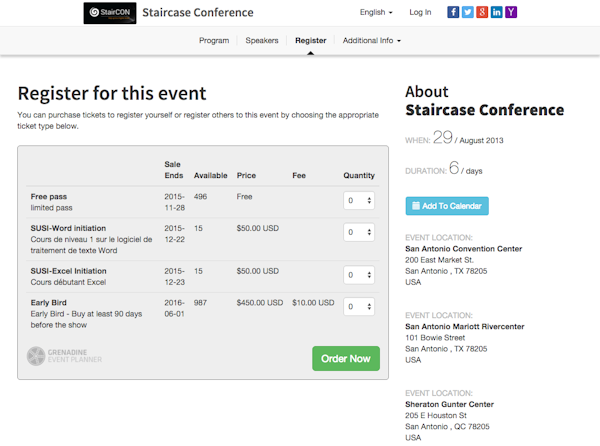Select the Register tab
This screenshot has width=600, height=446.
coord(310,41)
